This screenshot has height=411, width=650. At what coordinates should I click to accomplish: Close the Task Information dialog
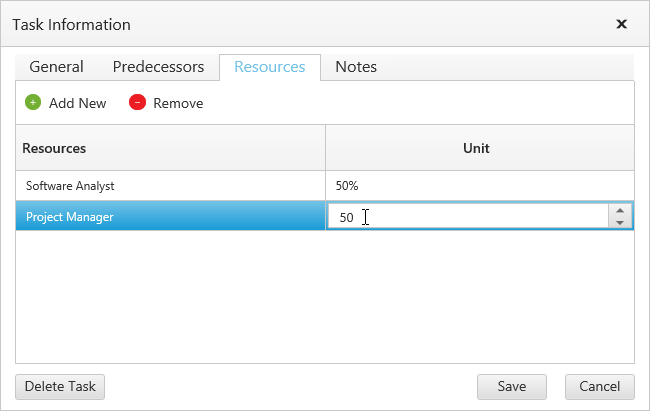621,24
